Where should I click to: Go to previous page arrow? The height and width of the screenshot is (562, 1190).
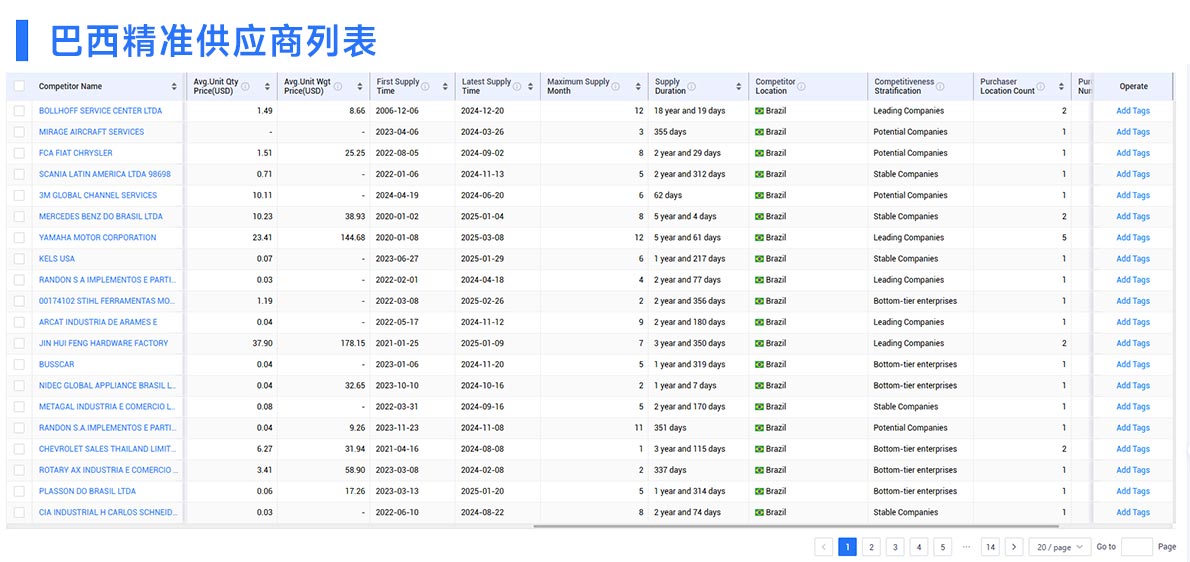click(x=823, y=546)
